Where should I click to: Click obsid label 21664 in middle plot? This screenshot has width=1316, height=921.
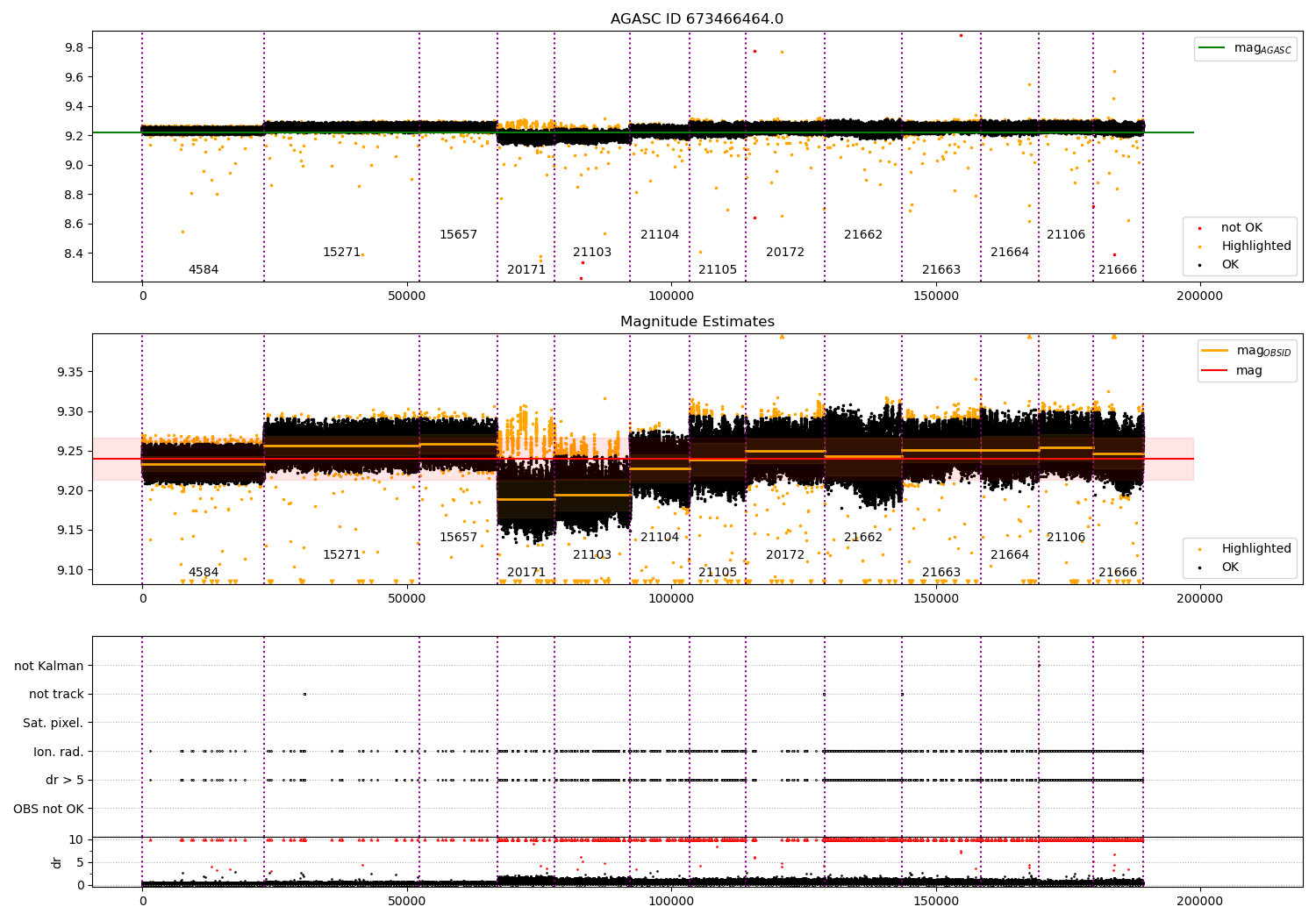click(1010, 554)
